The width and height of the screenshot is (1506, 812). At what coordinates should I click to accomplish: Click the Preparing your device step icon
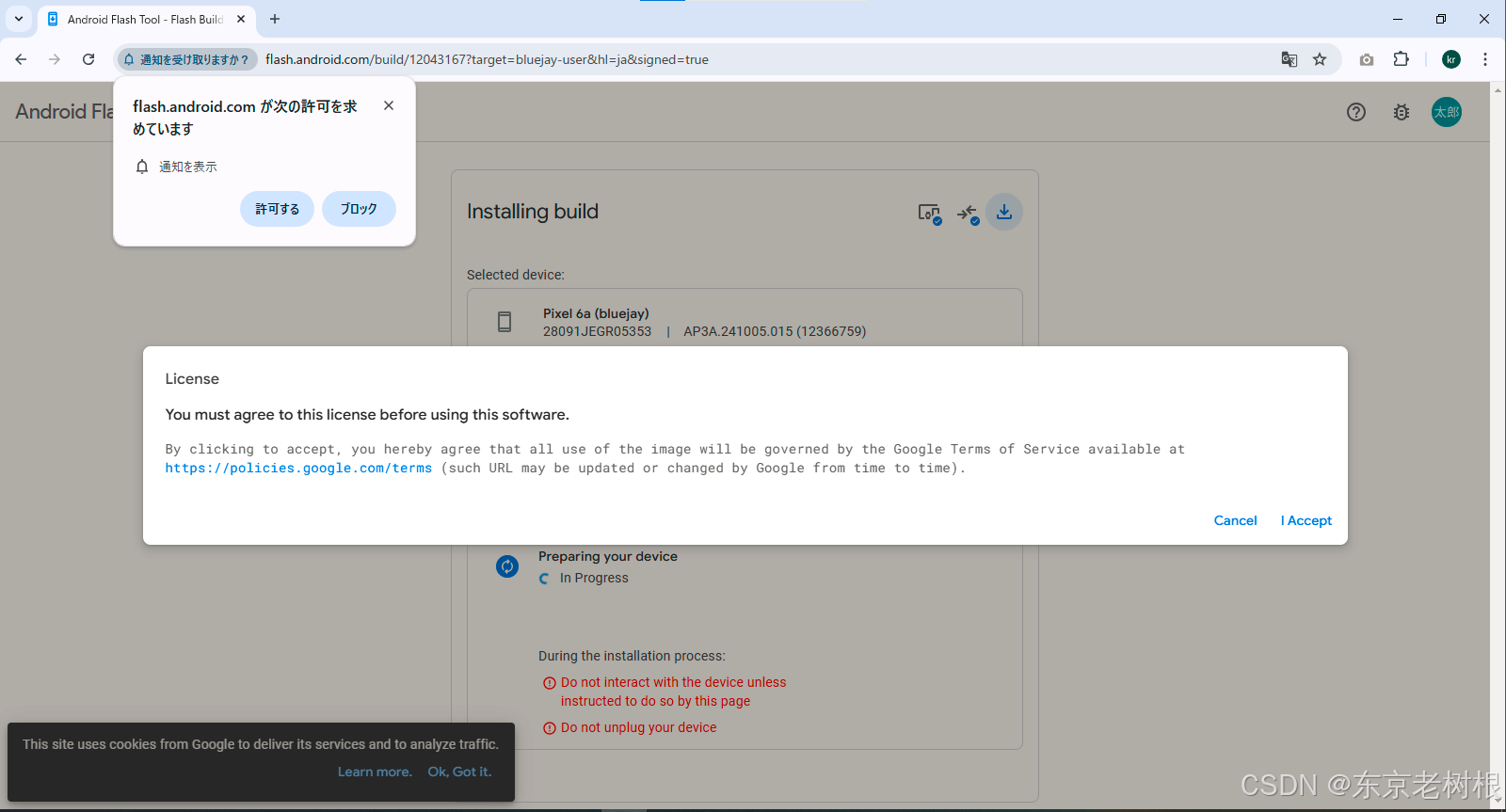[507, 566]
